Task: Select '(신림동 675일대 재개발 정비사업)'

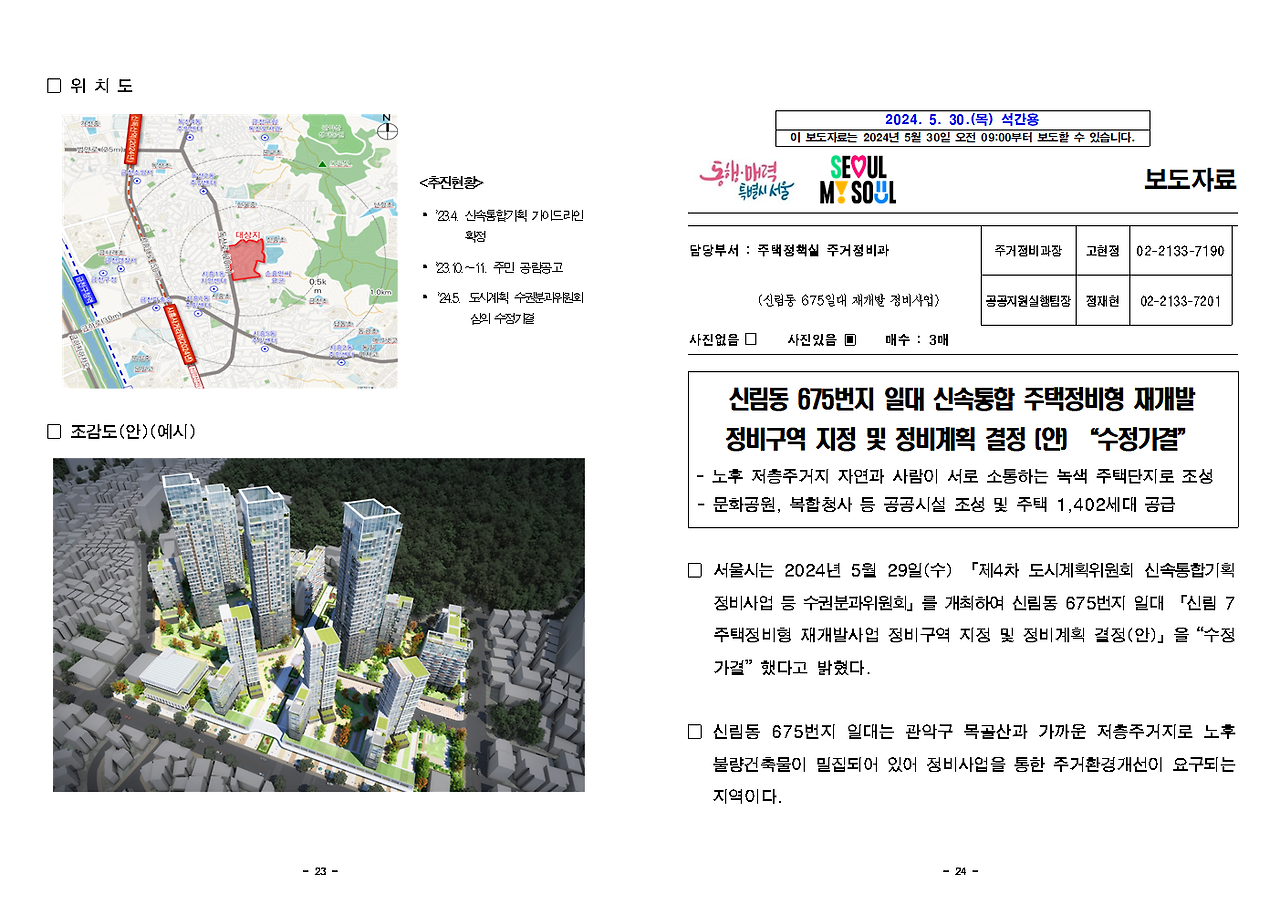Action: point(849,300)
